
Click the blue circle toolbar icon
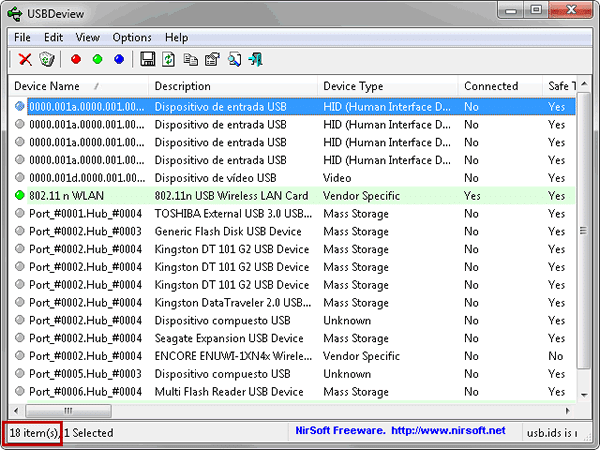tap(119, 59)
